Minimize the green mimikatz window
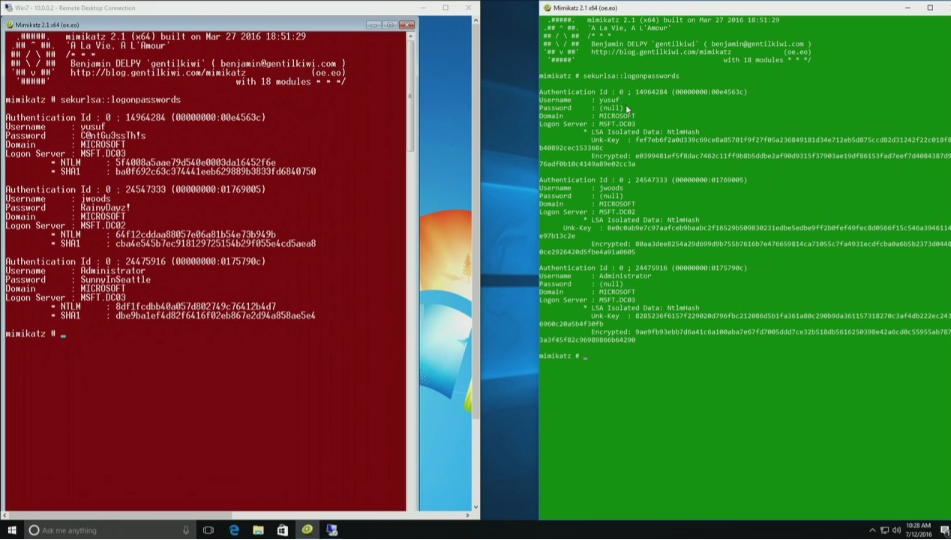 coord(907,8)
